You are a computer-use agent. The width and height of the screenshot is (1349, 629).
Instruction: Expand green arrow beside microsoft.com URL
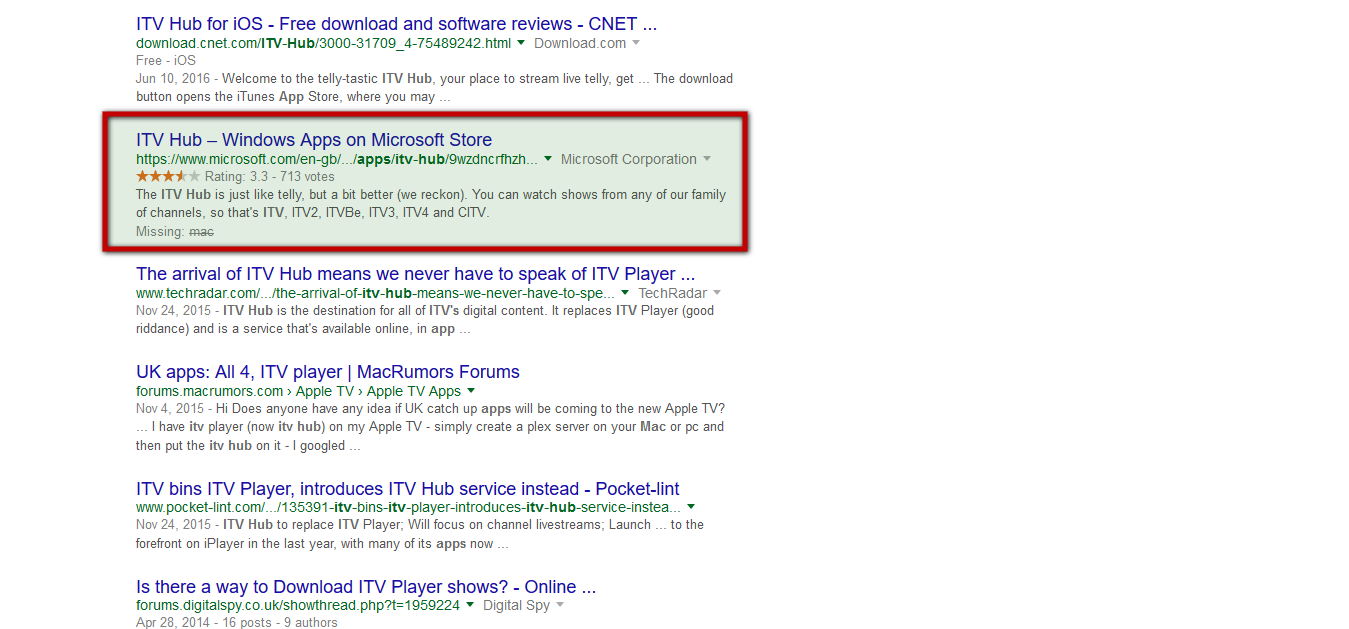pyautogui.click(x=548, y=159)
